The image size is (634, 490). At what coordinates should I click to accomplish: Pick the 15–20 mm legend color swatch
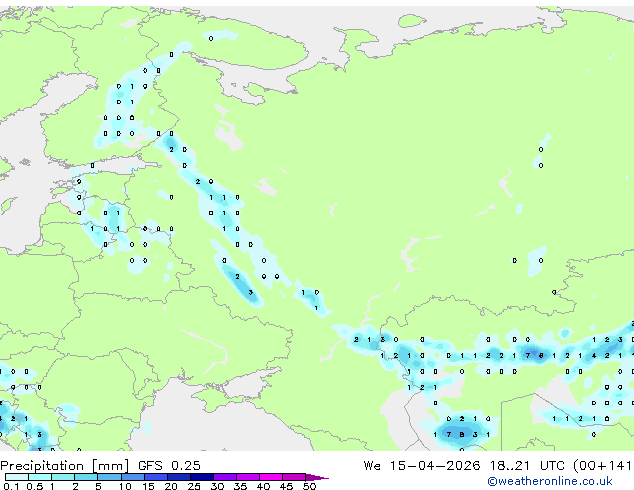point(155,477)
